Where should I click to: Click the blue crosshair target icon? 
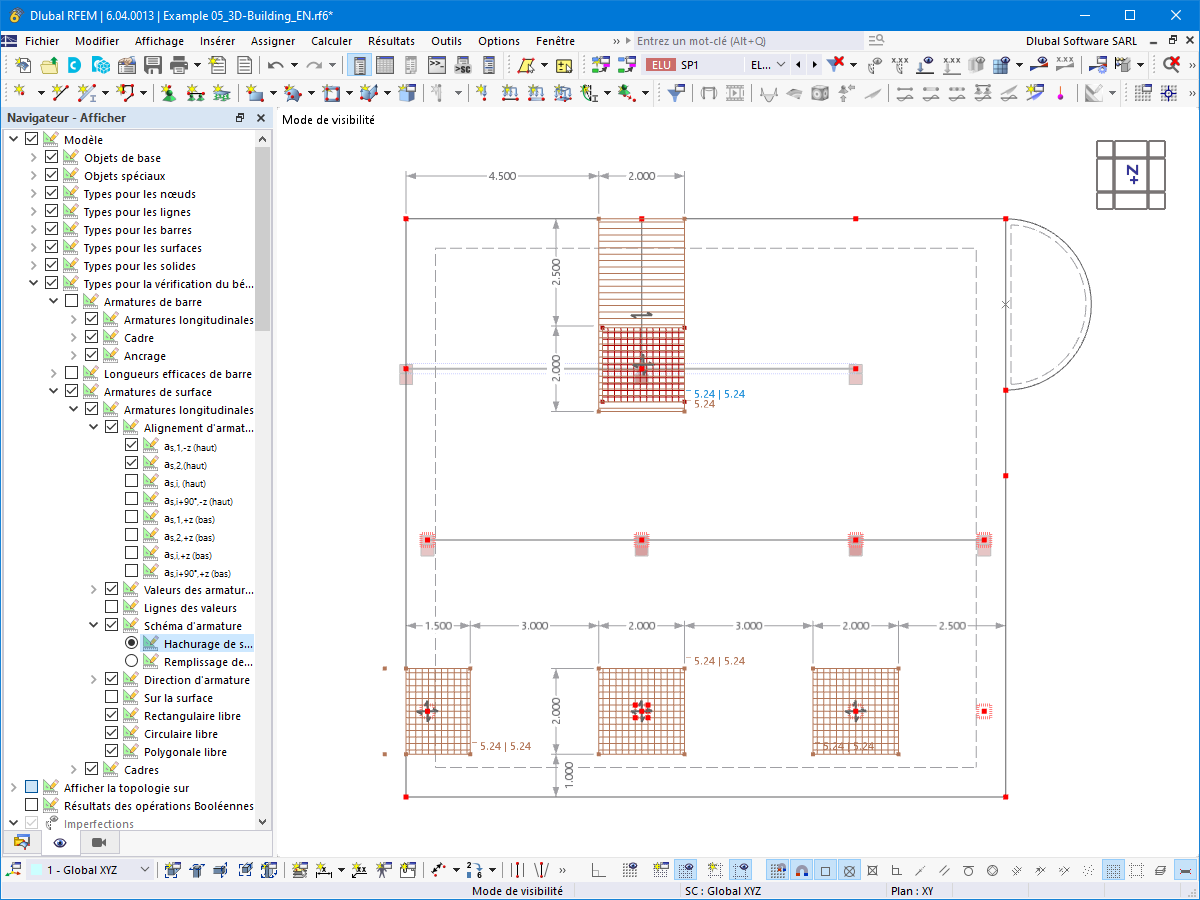point(1169,93)
